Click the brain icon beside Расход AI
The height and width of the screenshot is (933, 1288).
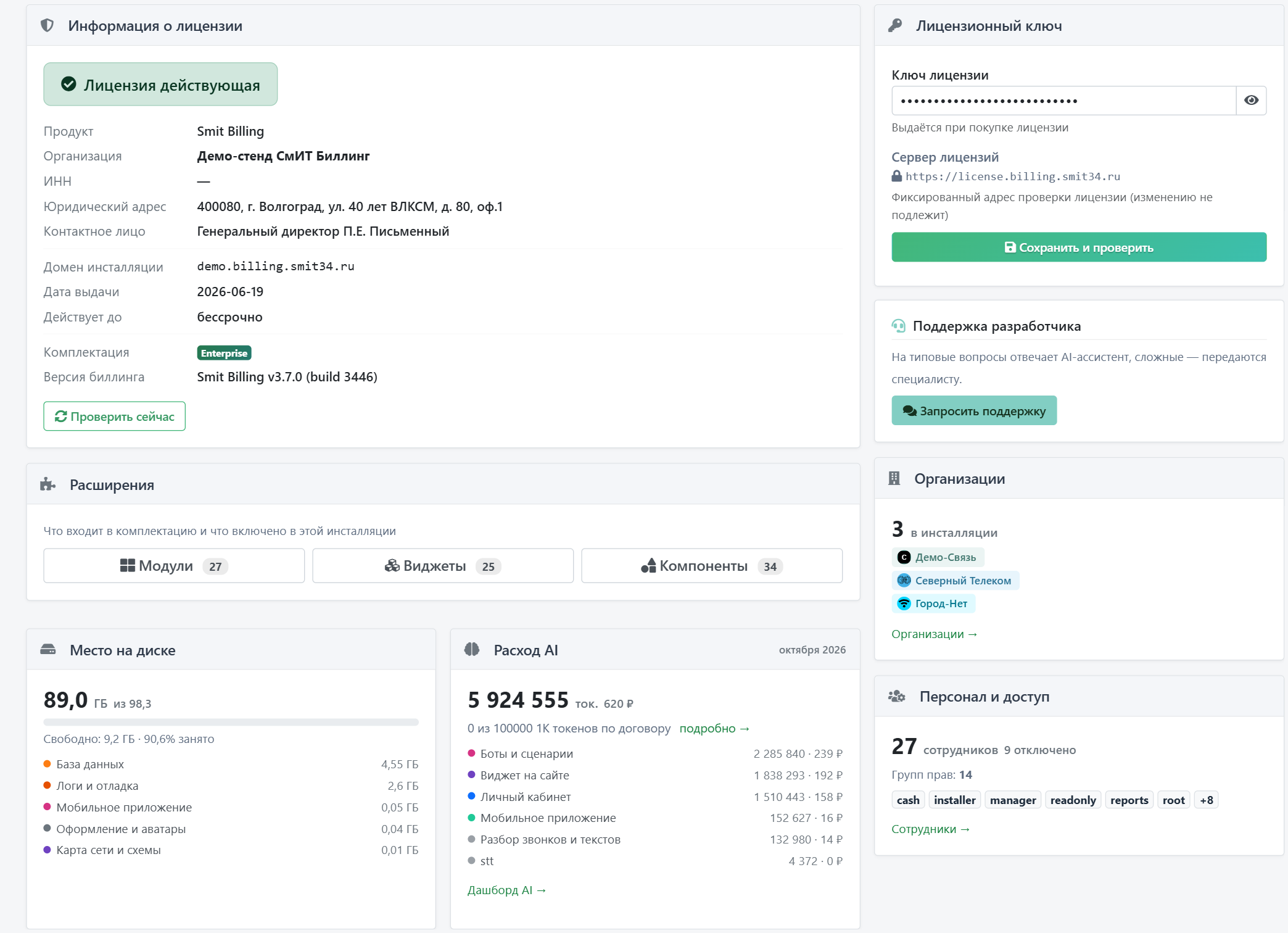coord(472,649)
